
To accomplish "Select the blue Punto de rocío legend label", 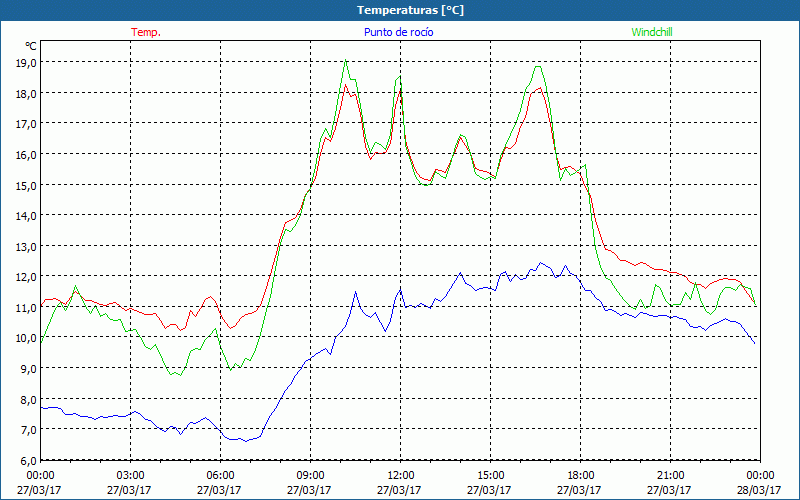I will [398, 32].
